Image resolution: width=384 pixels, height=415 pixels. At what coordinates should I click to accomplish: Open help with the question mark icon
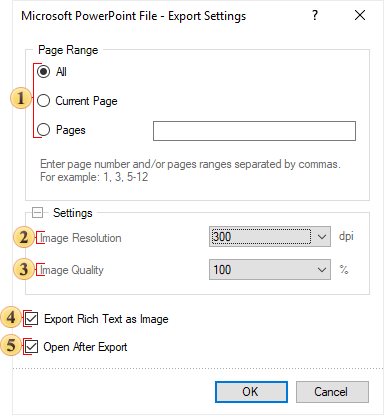click(315, 15)
